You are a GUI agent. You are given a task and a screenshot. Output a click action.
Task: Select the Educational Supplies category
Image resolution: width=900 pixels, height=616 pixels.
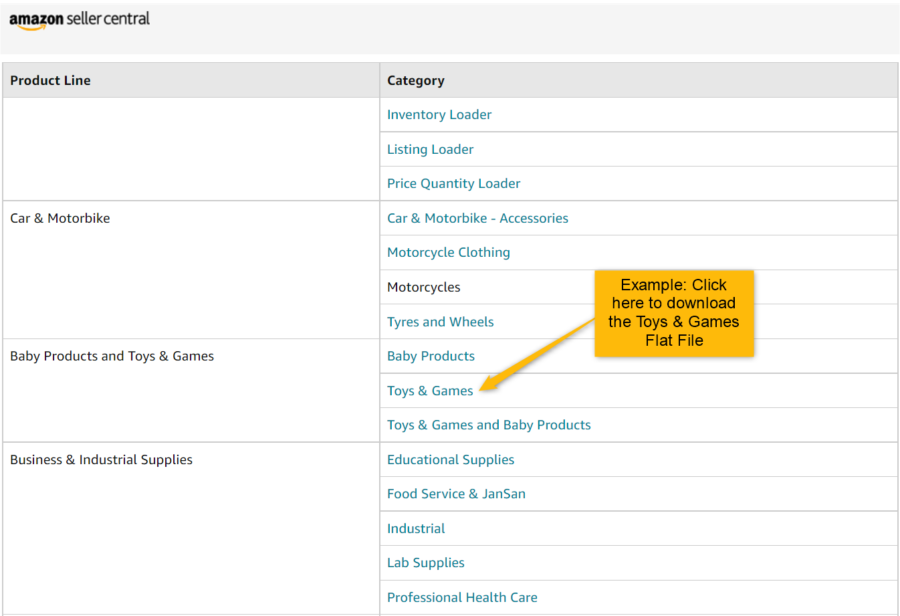click(450, 459)
